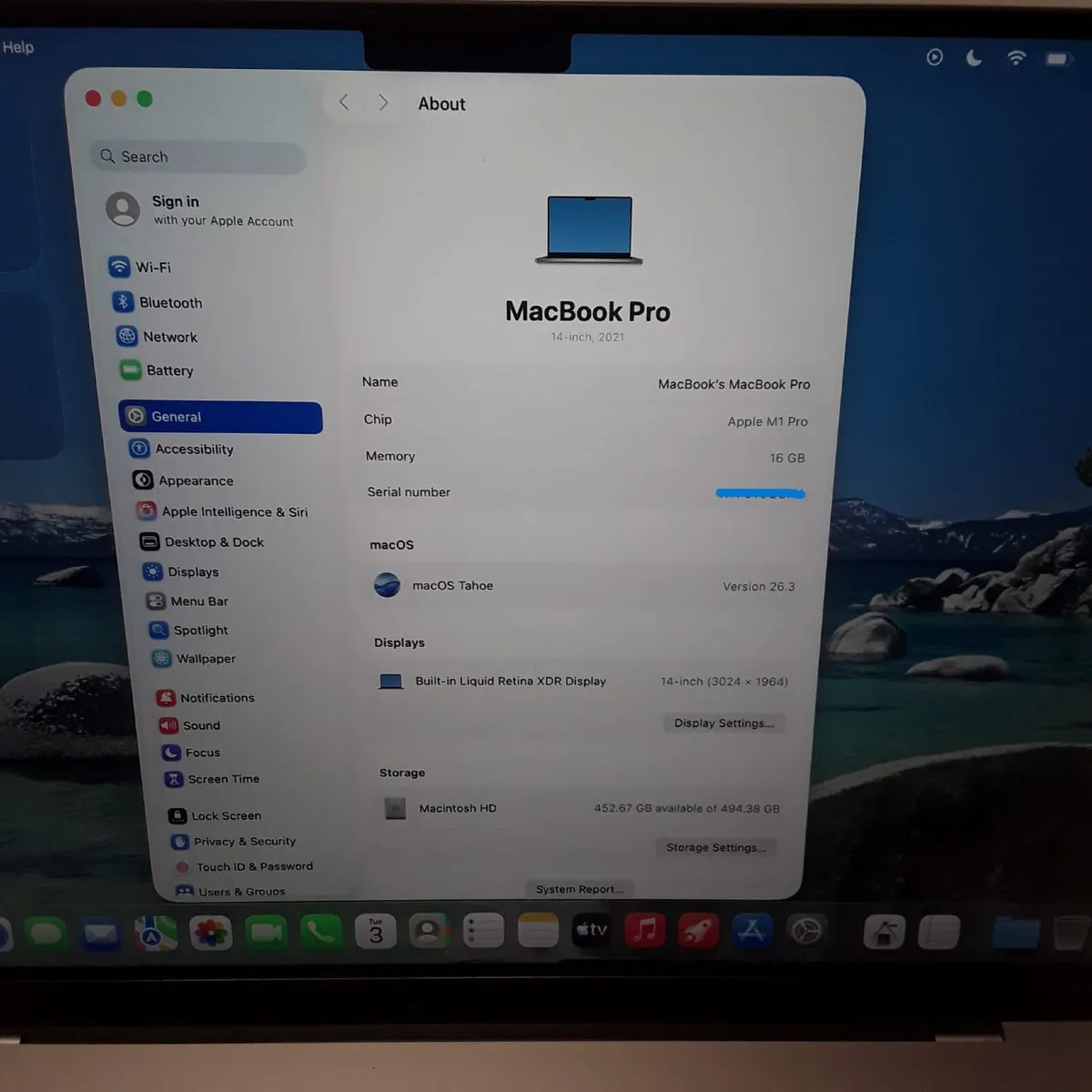This screenshot has height=1092, width=1092.
Task: Select Privacy & Security in the sidebar
Action: pos(244,841)
